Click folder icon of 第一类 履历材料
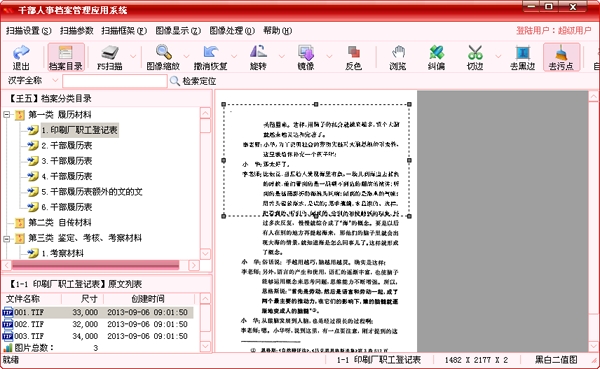600x369 pixels. pos(20,115)
